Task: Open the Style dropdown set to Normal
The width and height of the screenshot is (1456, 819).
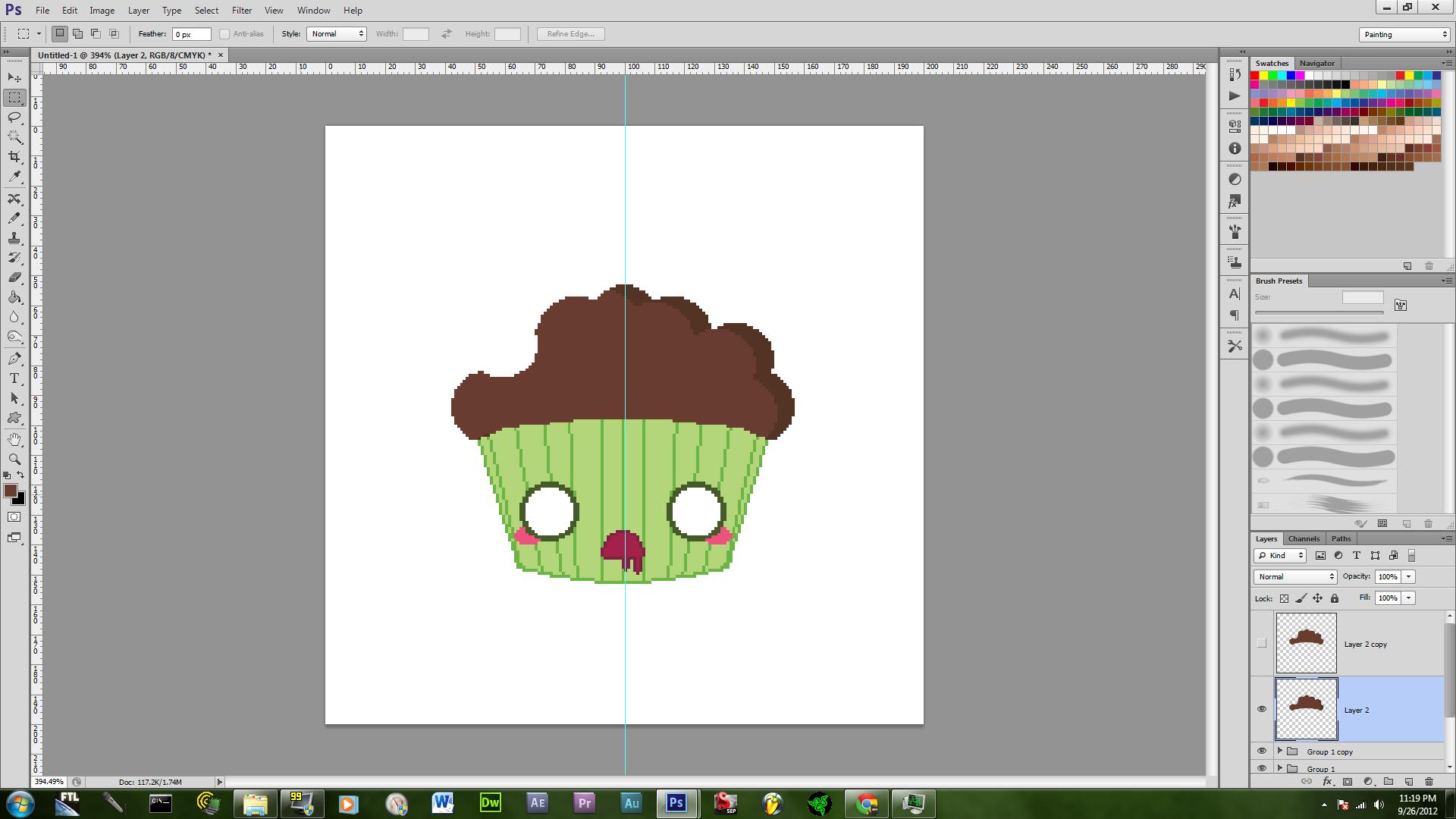Action: (337, 34)
